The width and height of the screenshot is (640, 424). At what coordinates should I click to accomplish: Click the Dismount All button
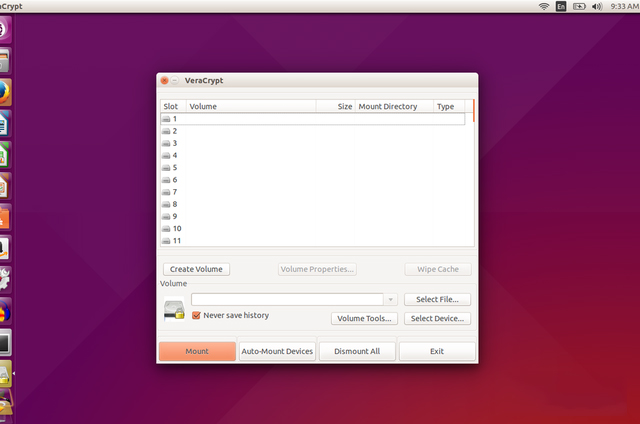[x=357, y=351]
